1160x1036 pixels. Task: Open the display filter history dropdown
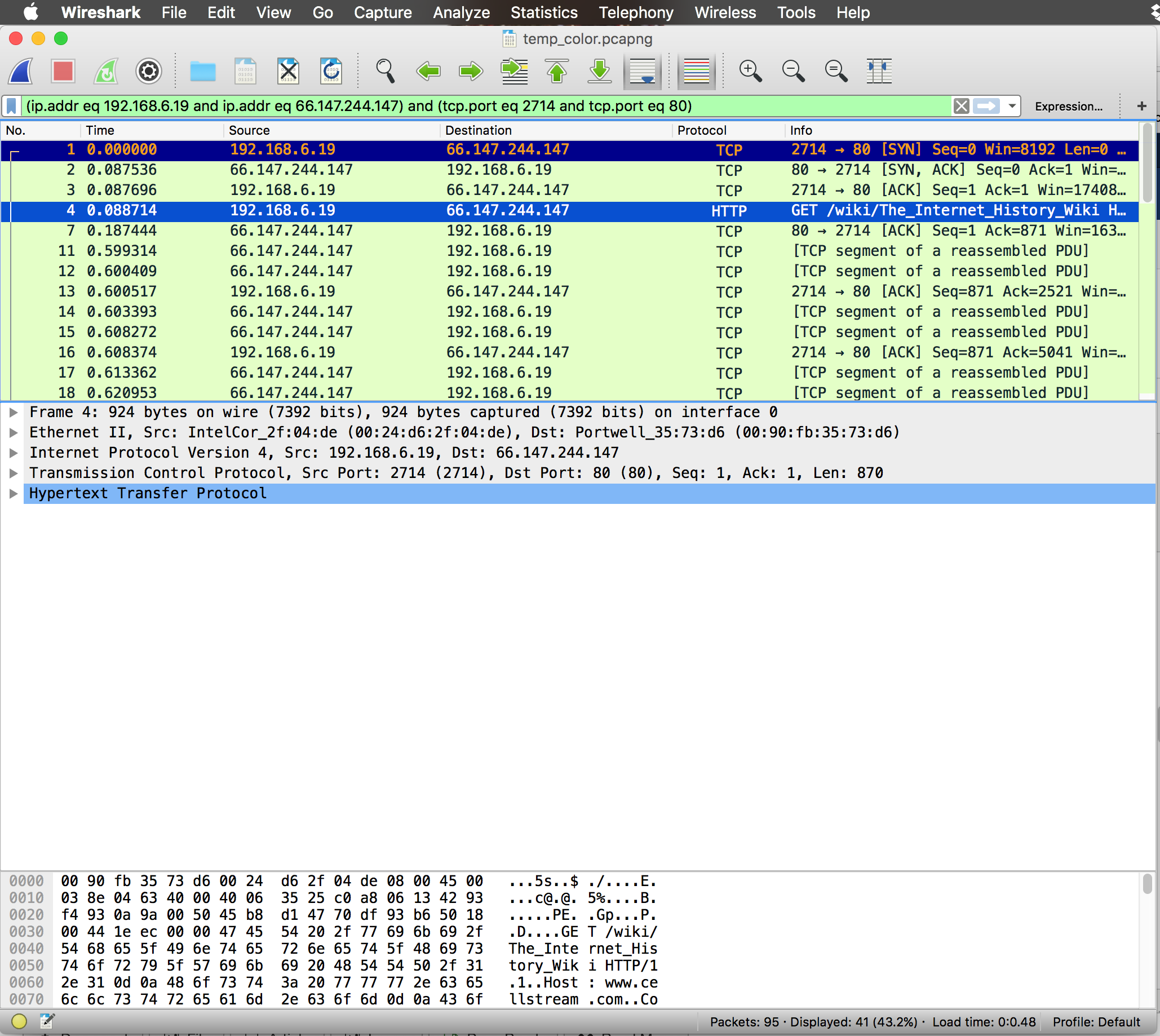coord(1011,106)
